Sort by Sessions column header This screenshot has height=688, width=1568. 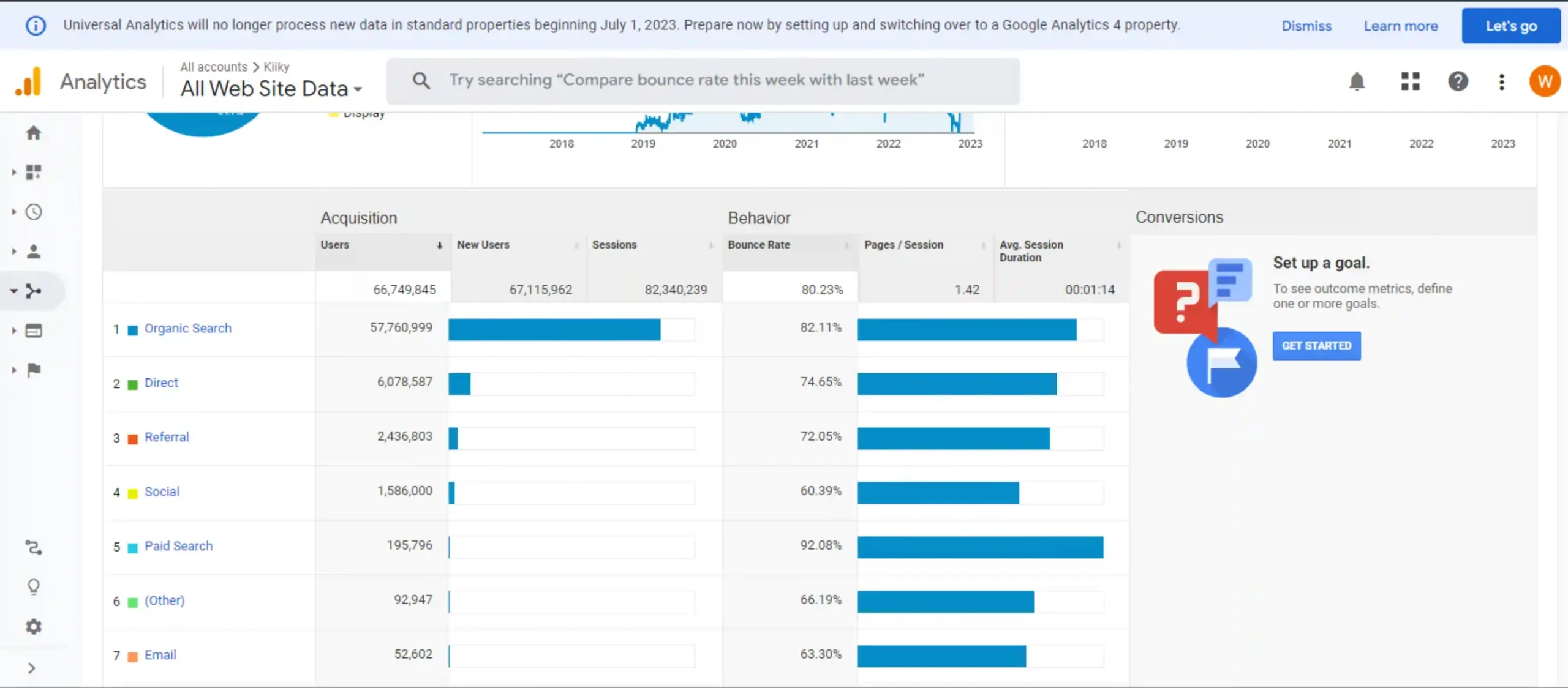click(x=614, y=245)
